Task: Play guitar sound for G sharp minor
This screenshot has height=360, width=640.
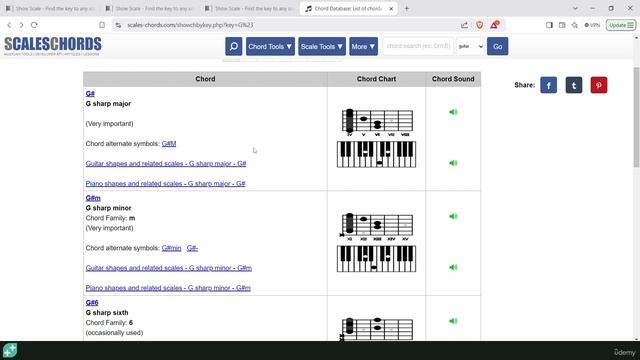Action: tap(453, 216)
